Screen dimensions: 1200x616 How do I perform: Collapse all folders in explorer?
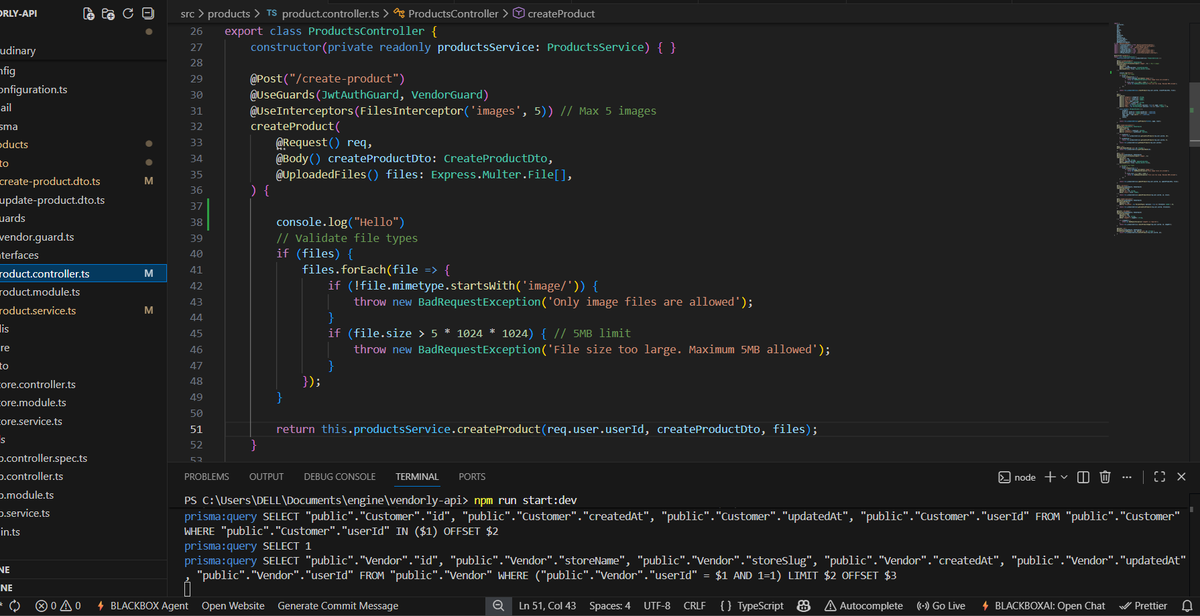pyautogui.click(x=148, y=13)
